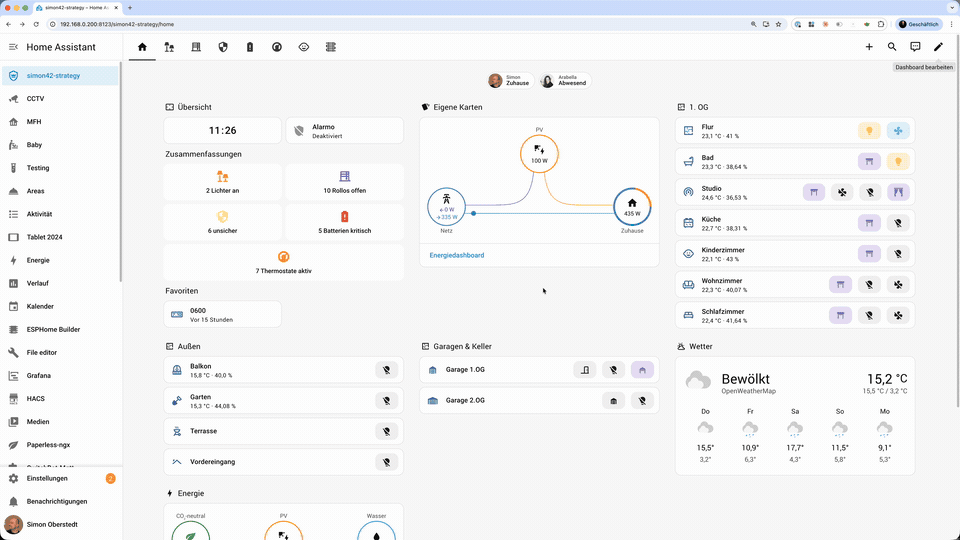The image size is (960, 540).
Task: Open 5 Batterien kritisch summary
Action: pos(345,222)
